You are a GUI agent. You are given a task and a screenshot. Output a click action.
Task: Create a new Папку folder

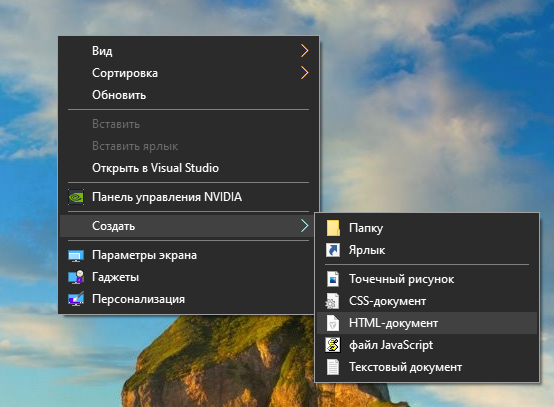[427, 228]
